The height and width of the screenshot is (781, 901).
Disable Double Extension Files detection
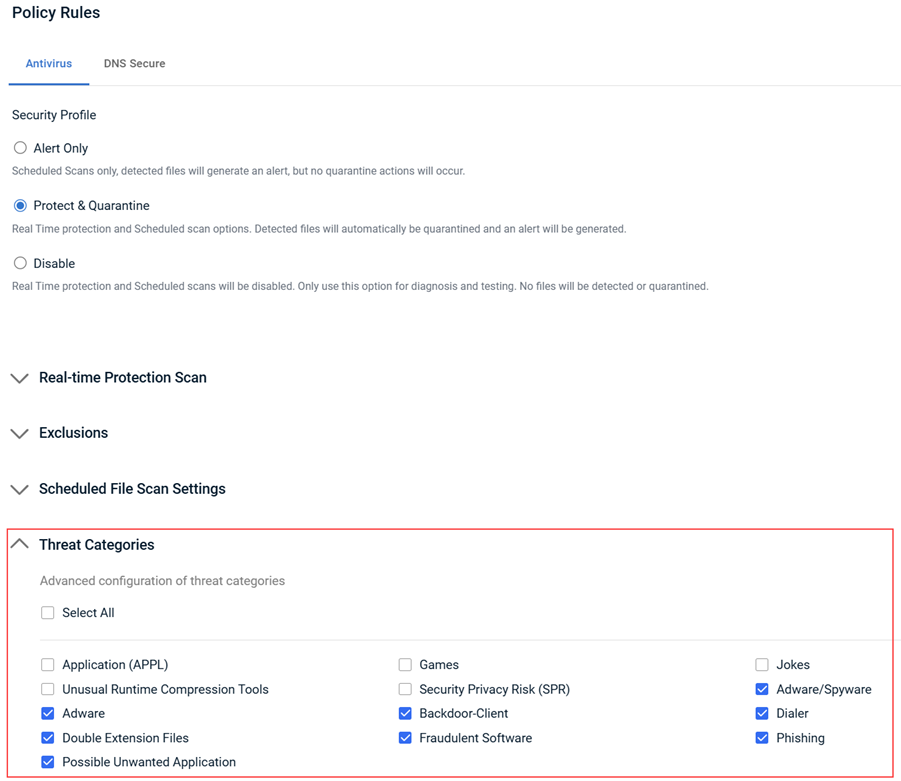point(48,738)
